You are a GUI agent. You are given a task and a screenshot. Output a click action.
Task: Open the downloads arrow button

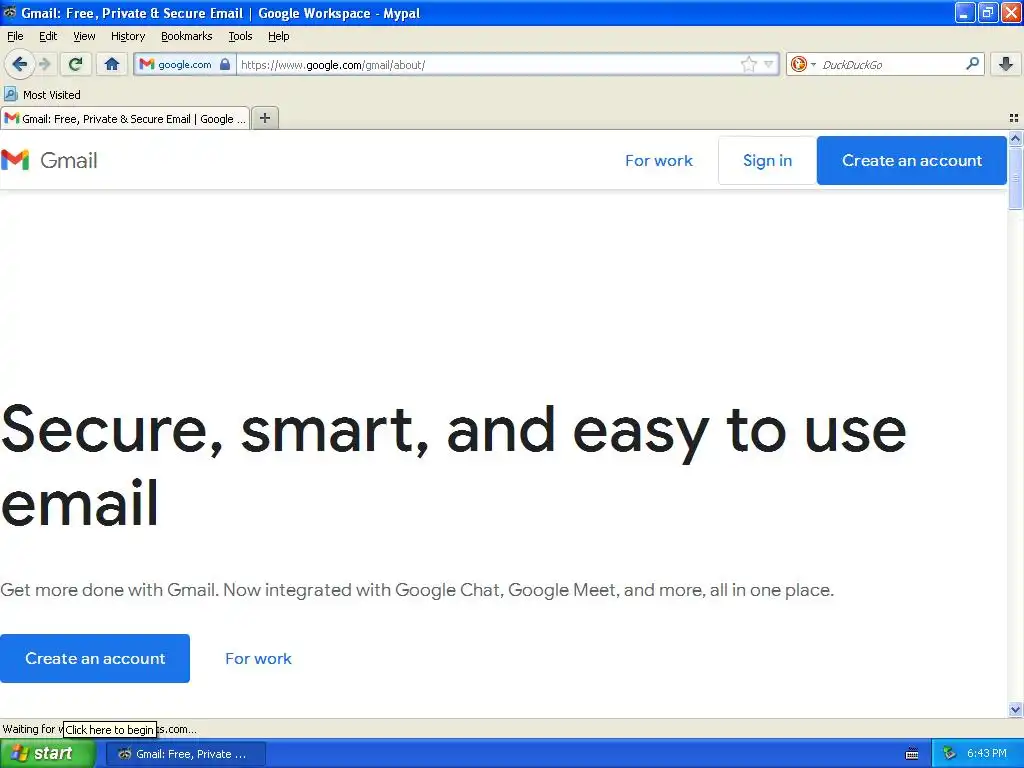[1006, 64]
